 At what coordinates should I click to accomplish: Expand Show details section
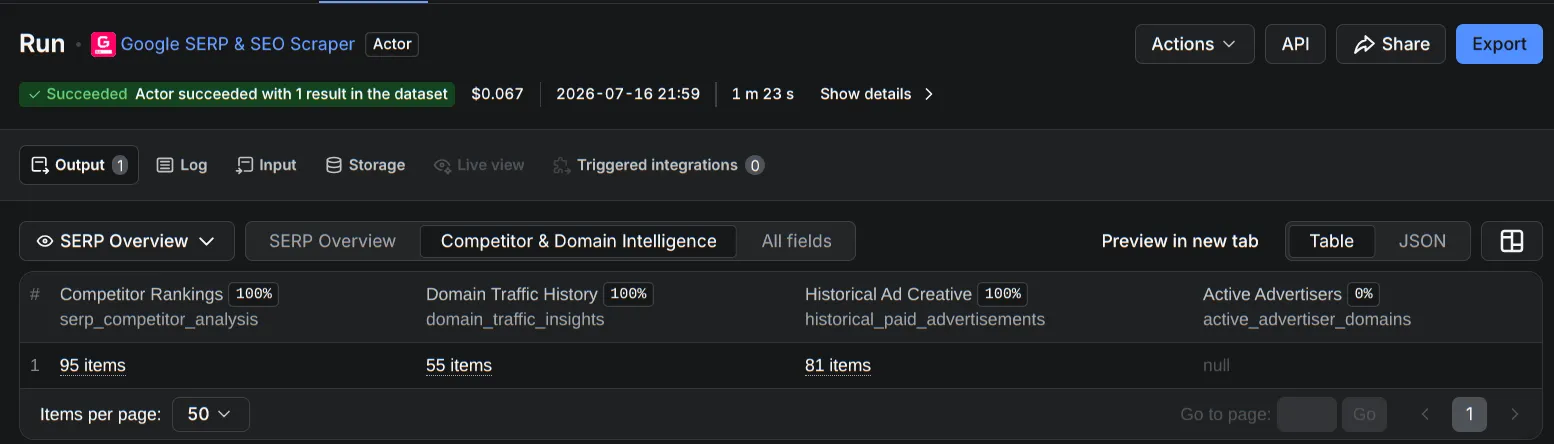tap(877, 94)
